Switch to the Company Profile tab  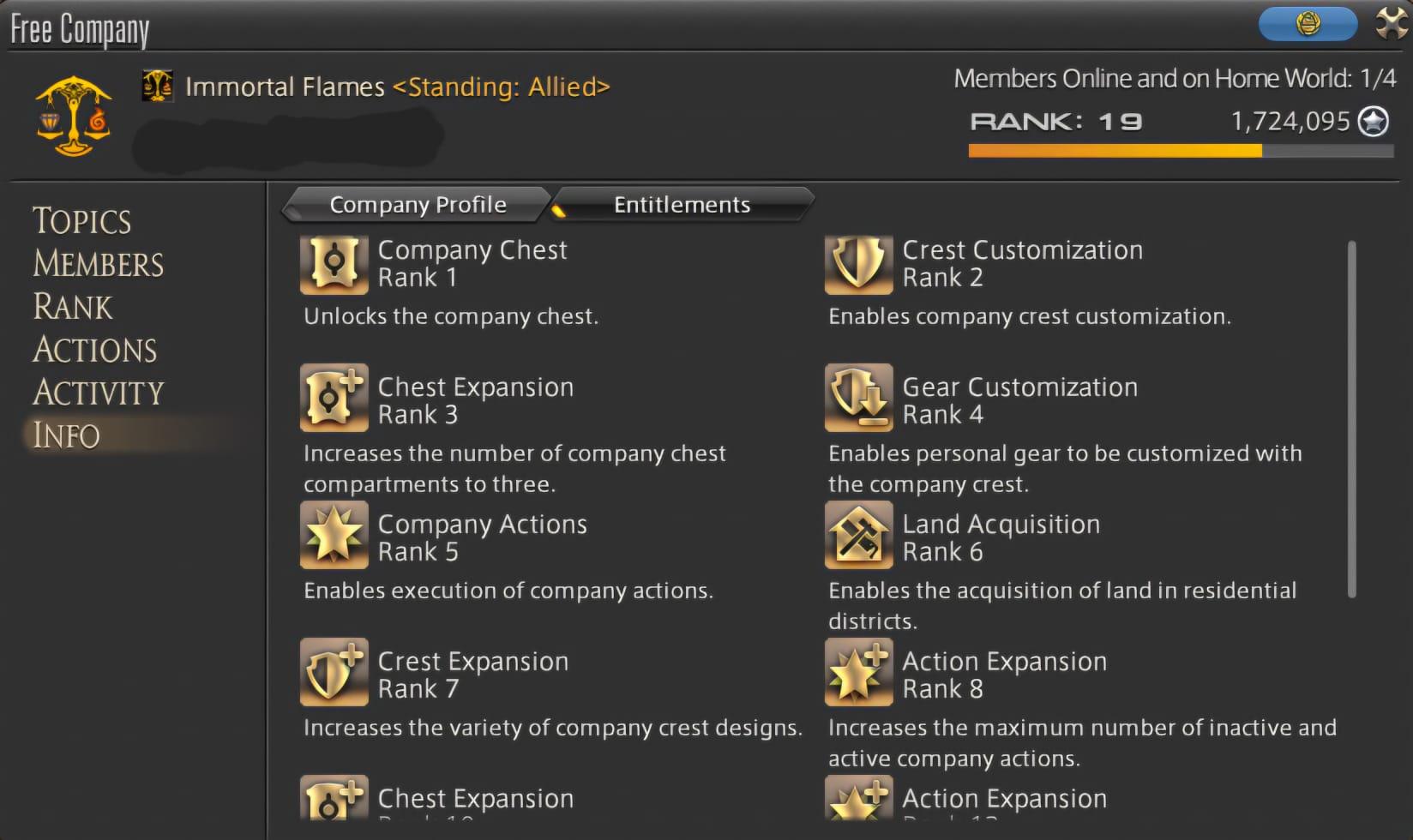[418, 205]
